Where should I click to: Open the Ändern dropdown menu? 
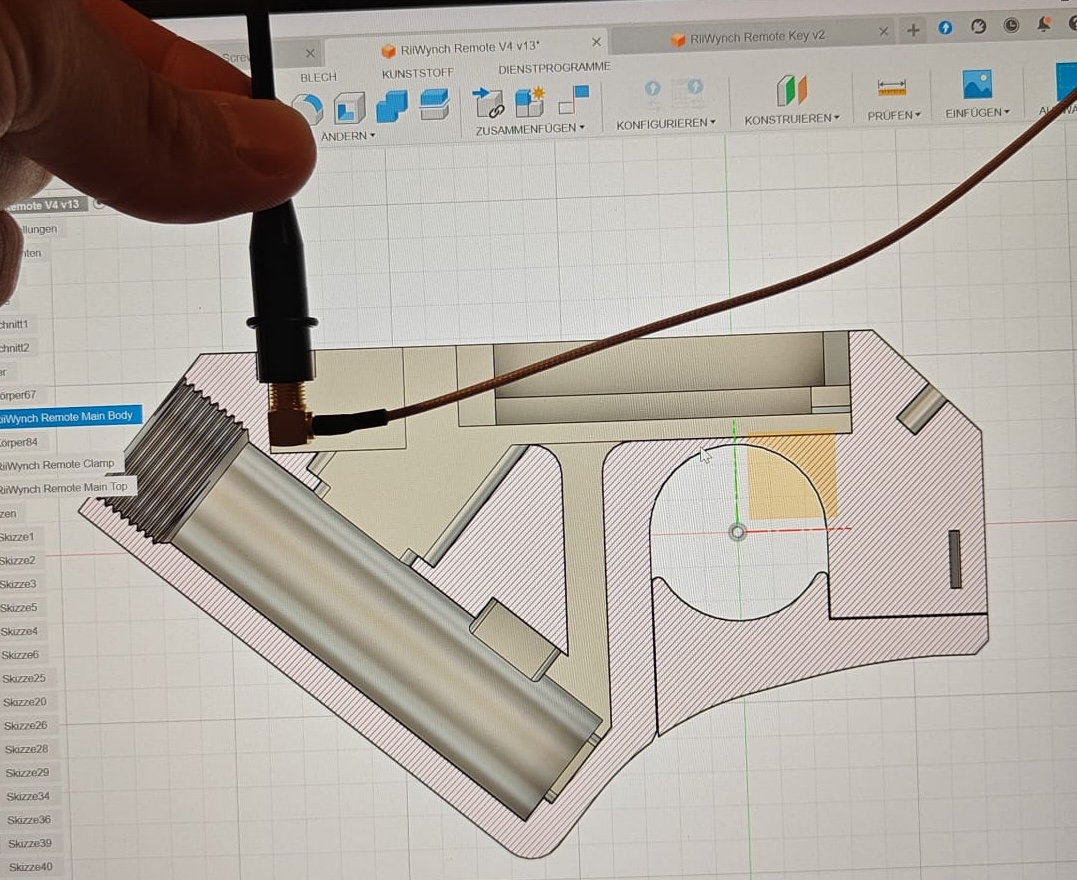tap(348, 136)
